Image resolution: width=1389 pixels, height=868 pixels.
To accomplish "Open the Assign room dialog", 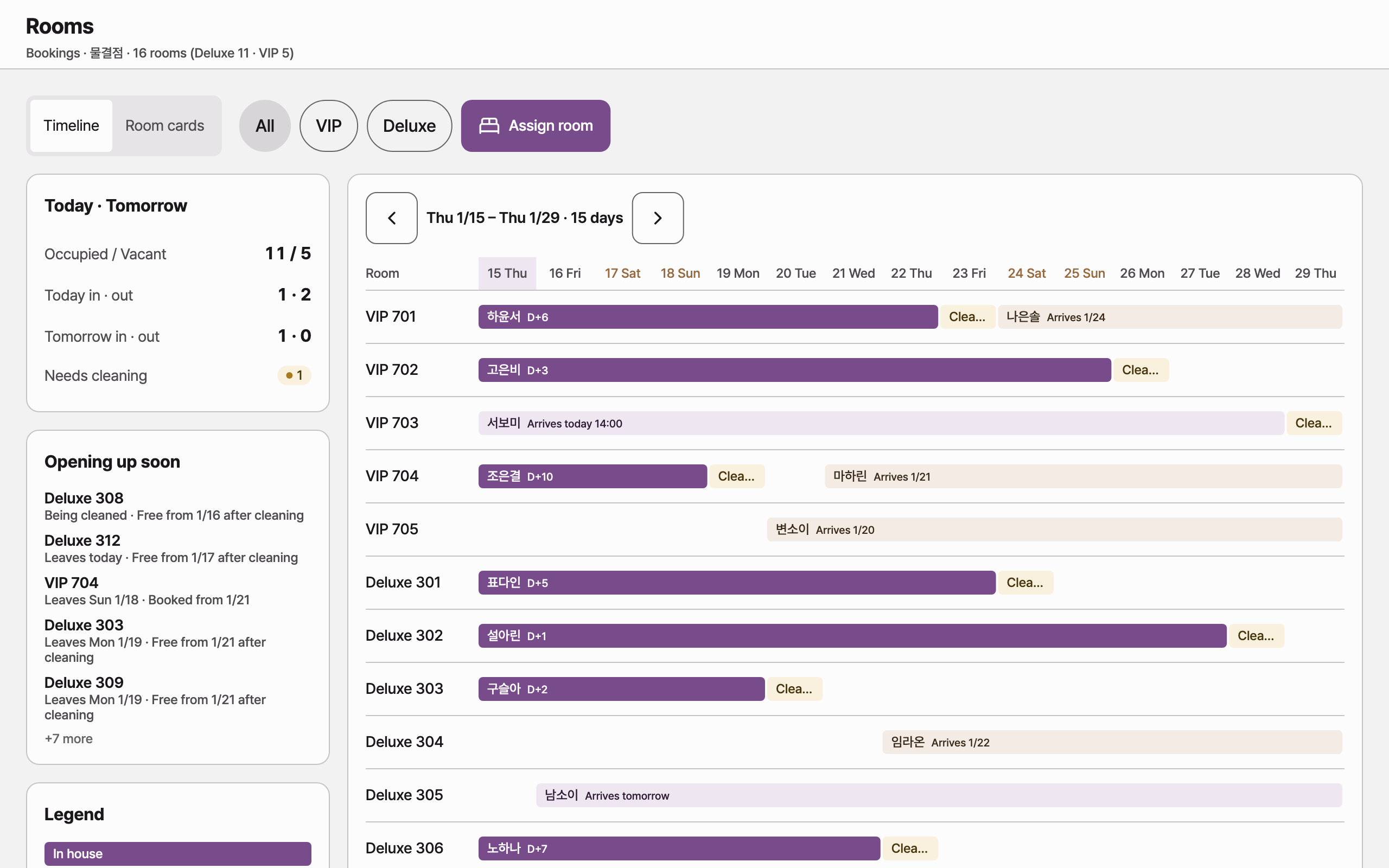I will coord(536,126).
